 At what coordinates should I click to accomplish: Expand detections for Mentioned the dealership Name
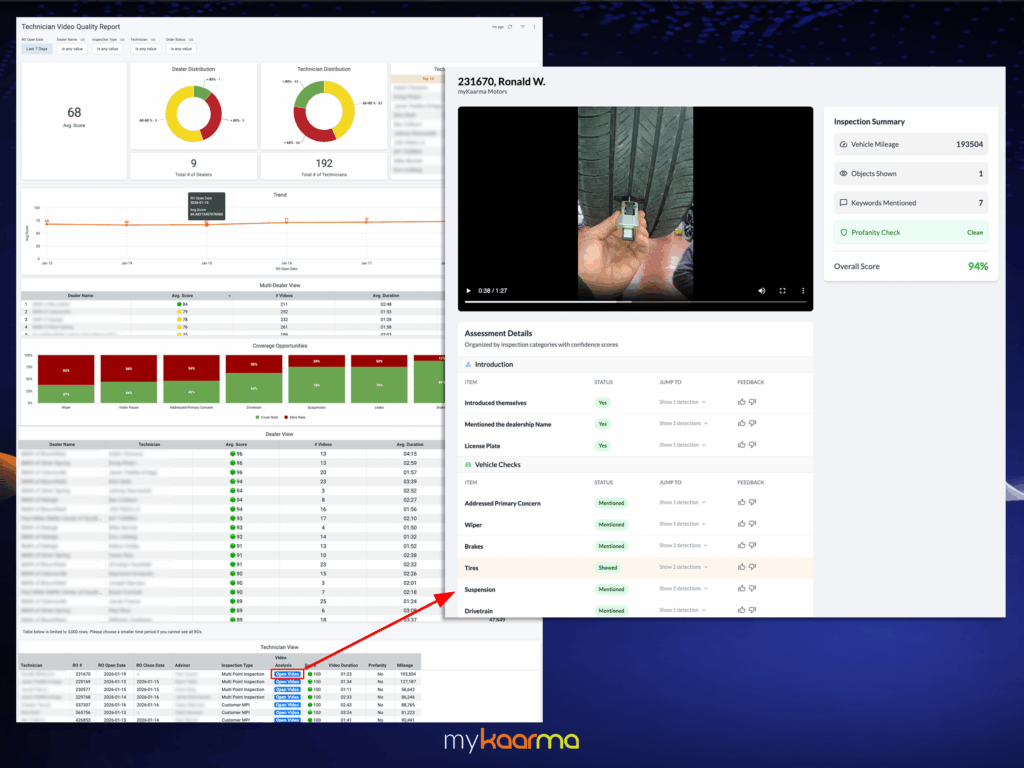coord(683,424)
